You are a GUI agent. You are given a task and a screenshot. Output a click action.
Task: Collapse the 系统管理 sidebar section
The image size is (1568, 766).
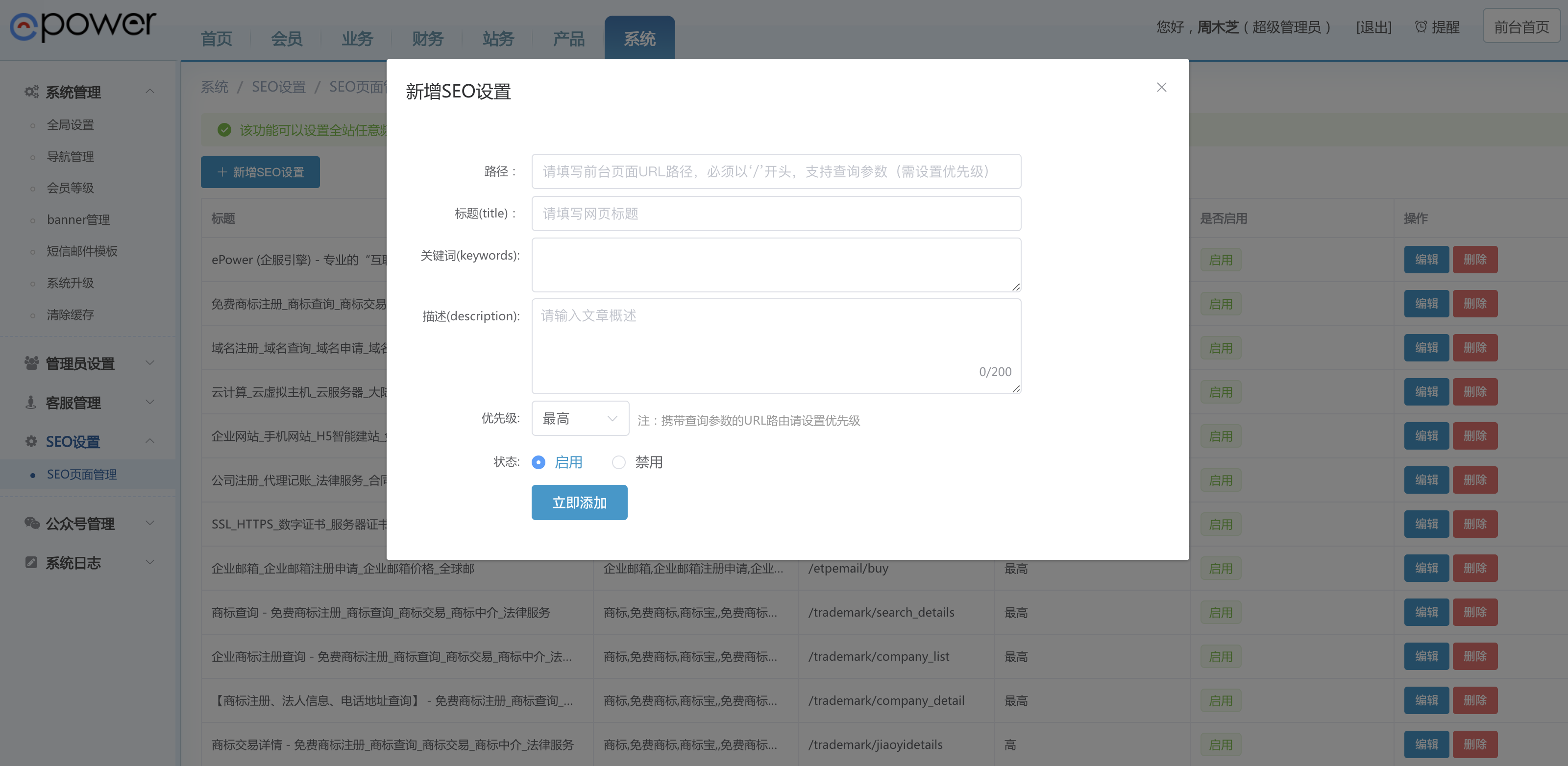point(150,91)
